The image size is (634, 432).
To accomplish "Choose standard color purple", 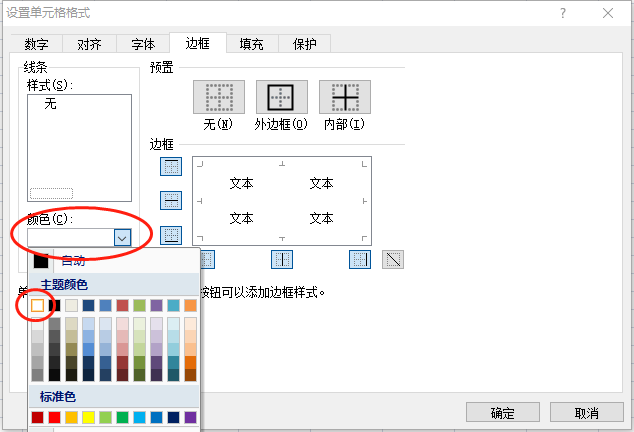I will pos(190,417).
